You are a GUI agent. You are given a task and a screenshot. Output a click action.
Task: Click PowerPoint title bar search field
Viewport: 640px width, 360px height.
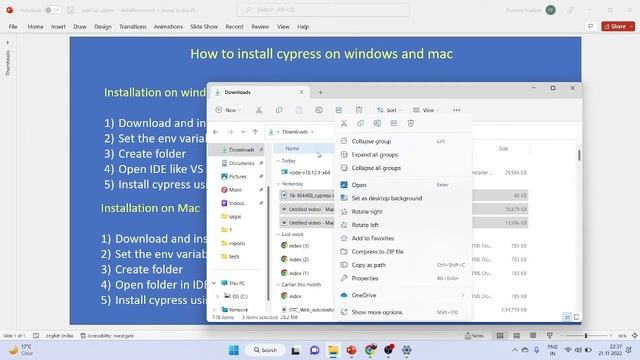click(x=323, y=10)
